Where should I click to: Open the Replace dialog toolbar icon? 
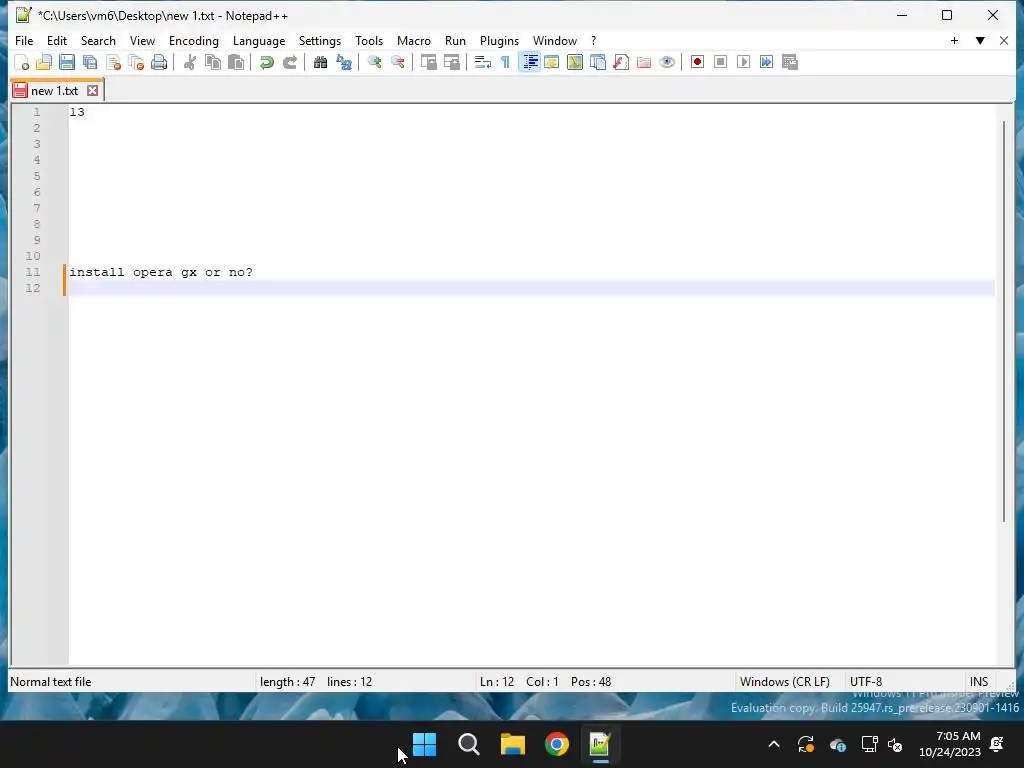pos(344,62)
